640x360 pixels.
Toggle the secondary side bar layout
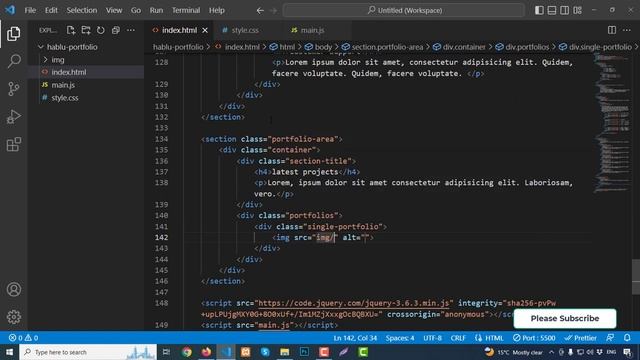(564, 10)
